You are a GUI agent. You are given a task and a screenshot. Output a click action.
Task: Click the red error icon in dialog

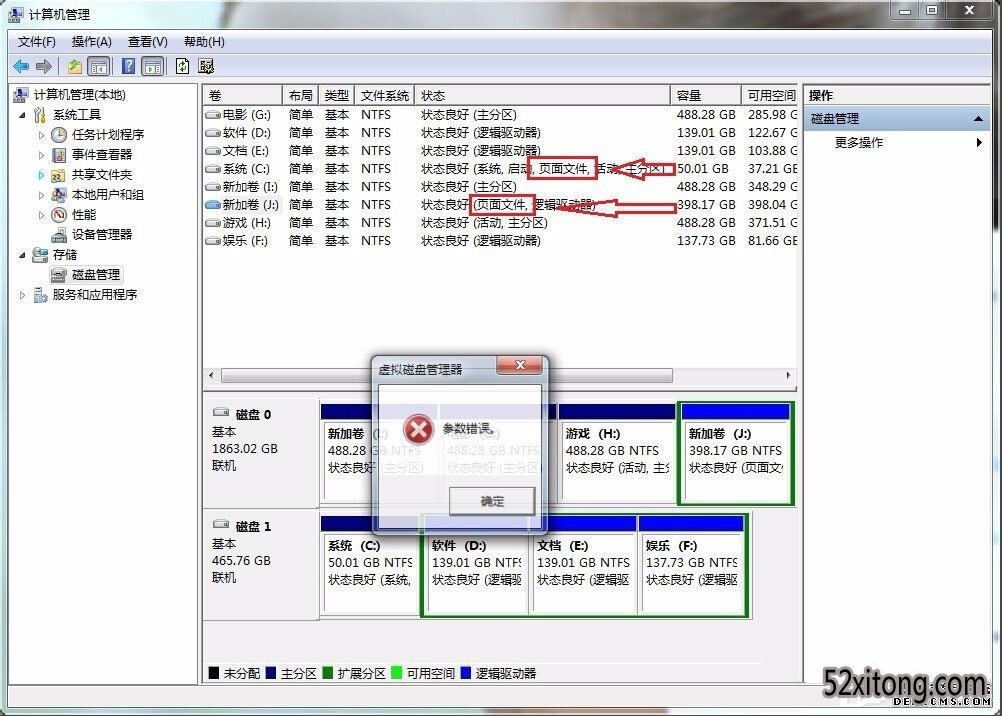(419, 430)
